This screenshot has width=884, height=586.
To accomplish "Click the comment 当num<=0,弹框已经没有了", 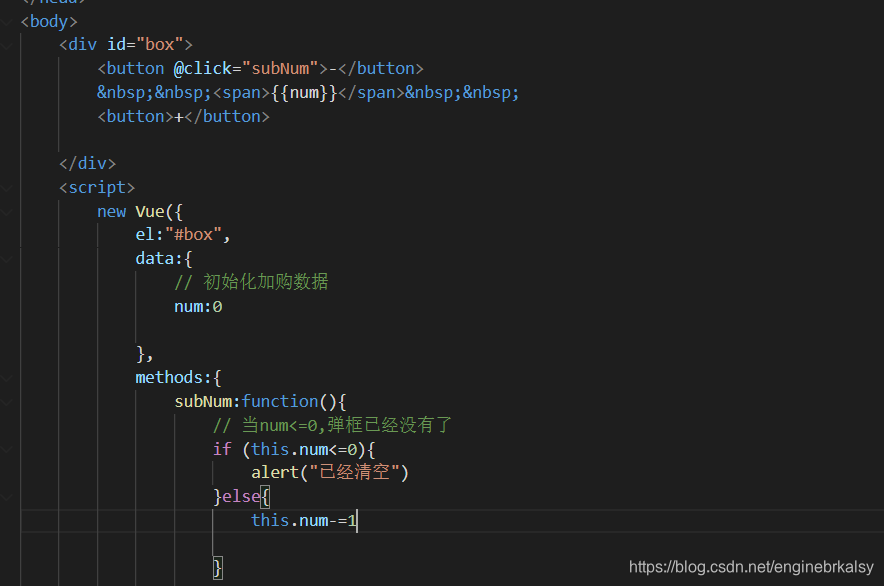I will 332,425.
